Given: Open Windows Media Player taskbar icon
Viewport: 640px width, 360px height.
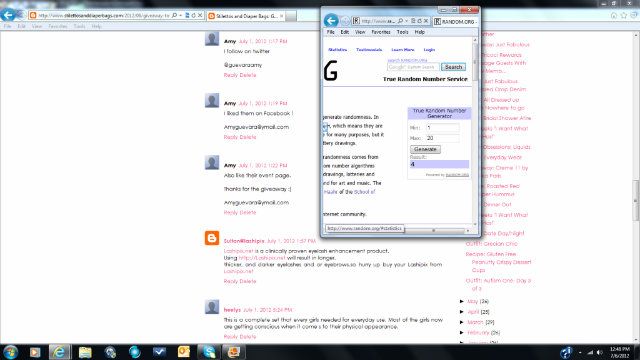Looking at the screenshot, I should (35, 352).
